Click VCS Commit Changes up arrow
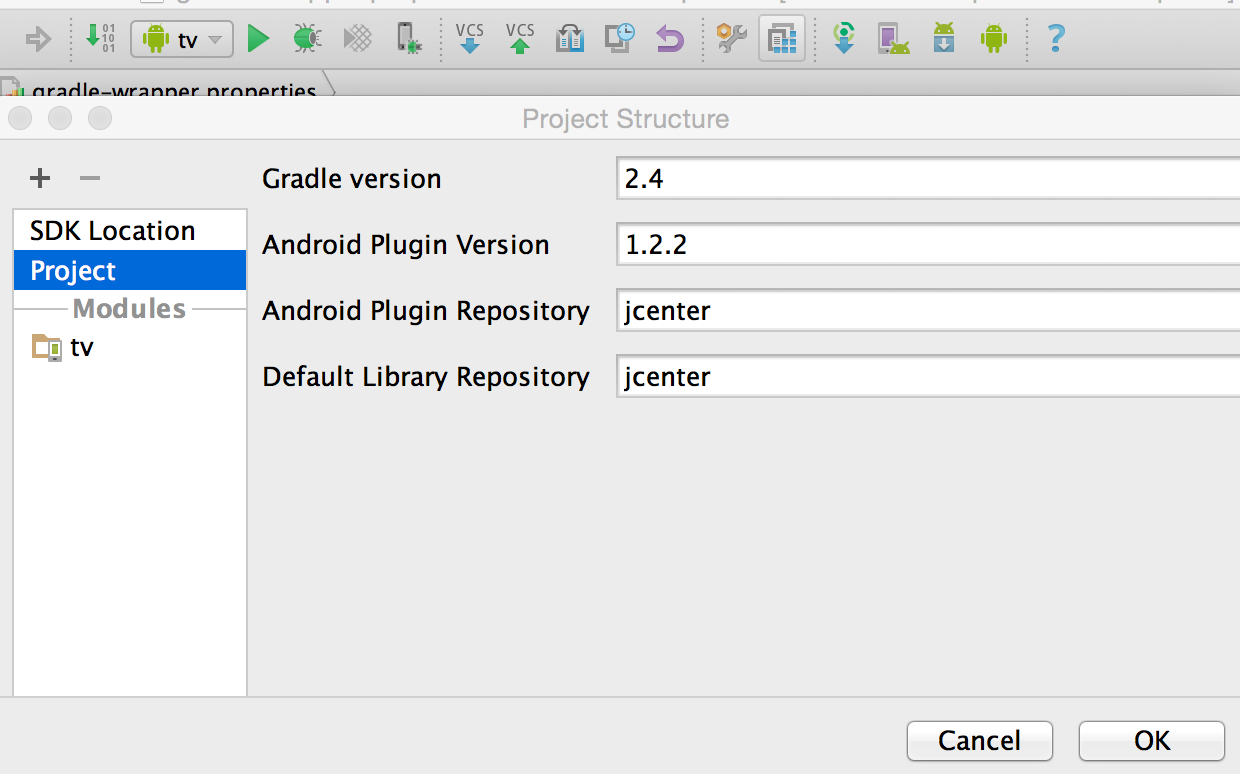 (520, 39)
